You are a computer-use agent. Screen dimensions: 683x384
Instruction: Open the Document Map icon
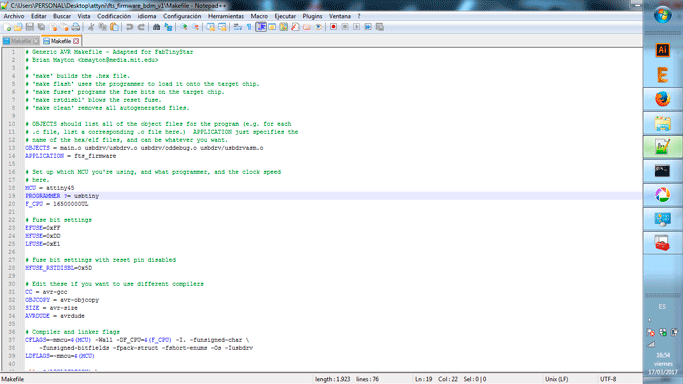pyautogui.click(x=284, y=27)
